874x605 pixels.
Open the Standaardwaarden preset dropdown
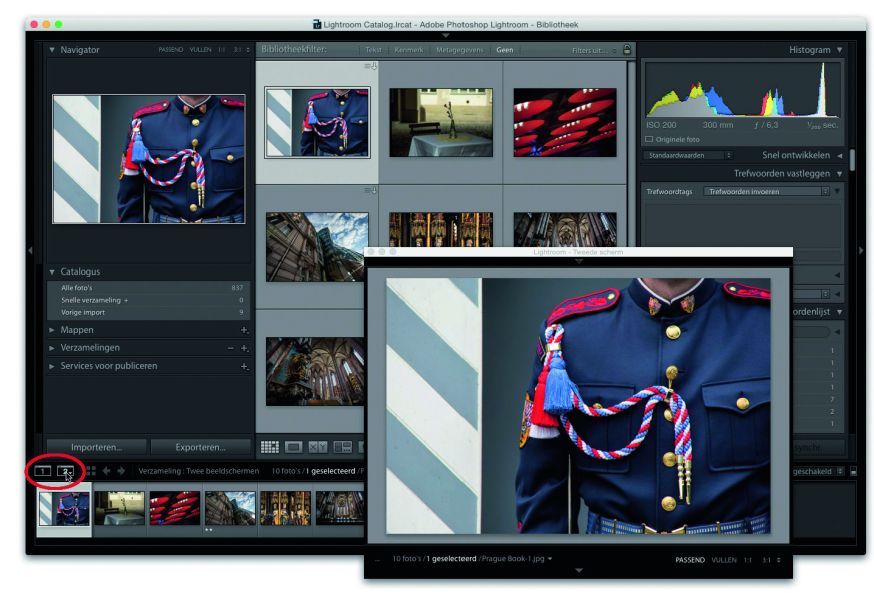click(689, 155)
